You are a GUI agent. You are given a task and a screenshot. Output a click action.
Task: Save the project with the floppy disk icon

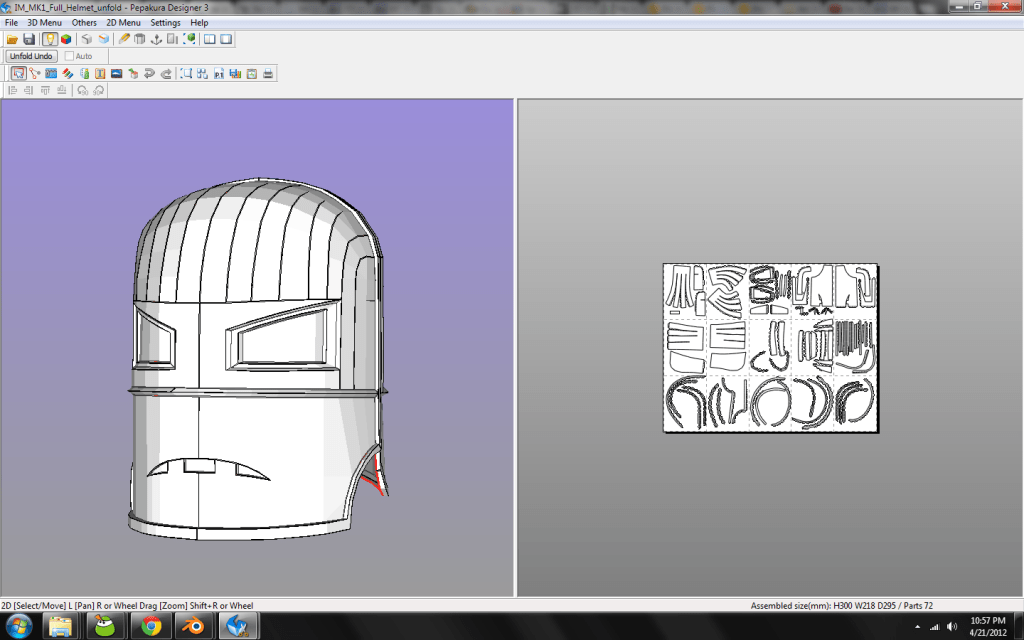29,39
